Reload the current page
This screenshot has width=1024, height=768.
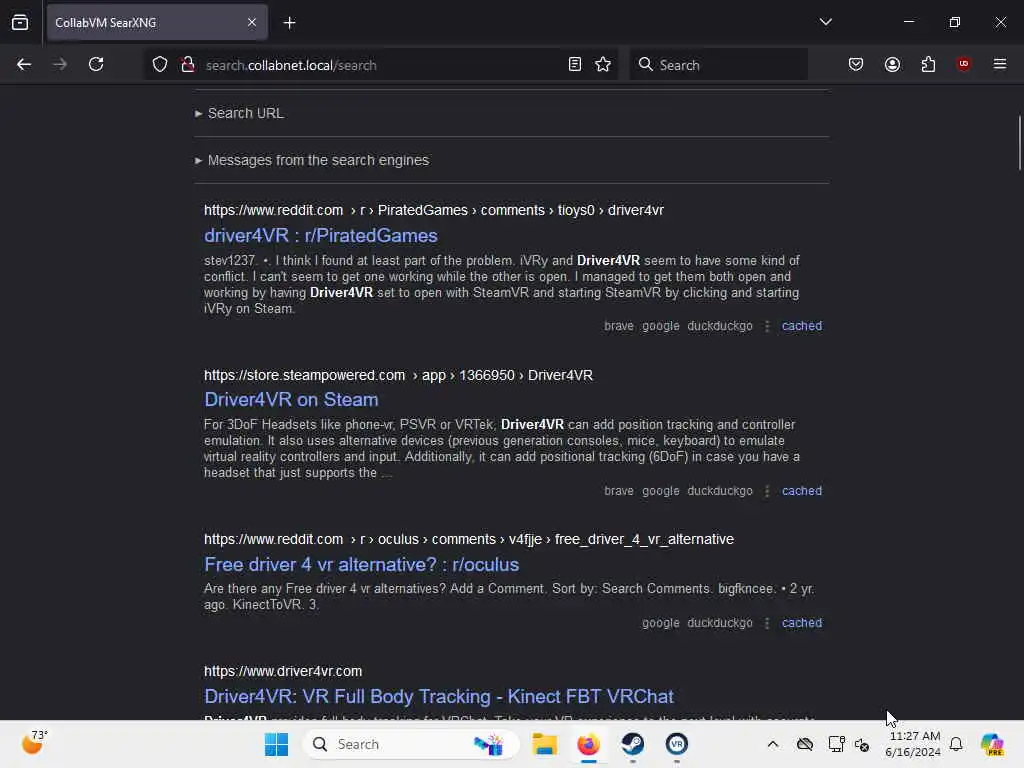96,65
